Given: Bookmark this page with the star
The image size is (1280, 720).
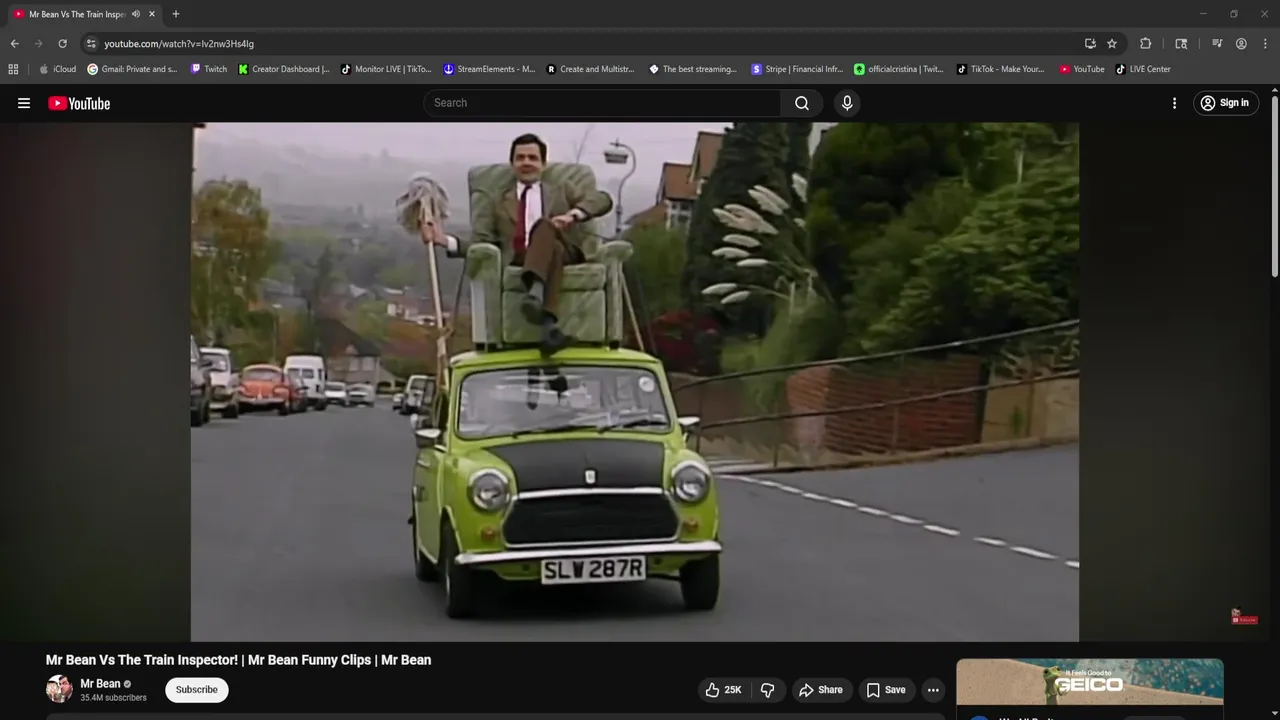Looking at the screenshot, I should point(1112,44).
